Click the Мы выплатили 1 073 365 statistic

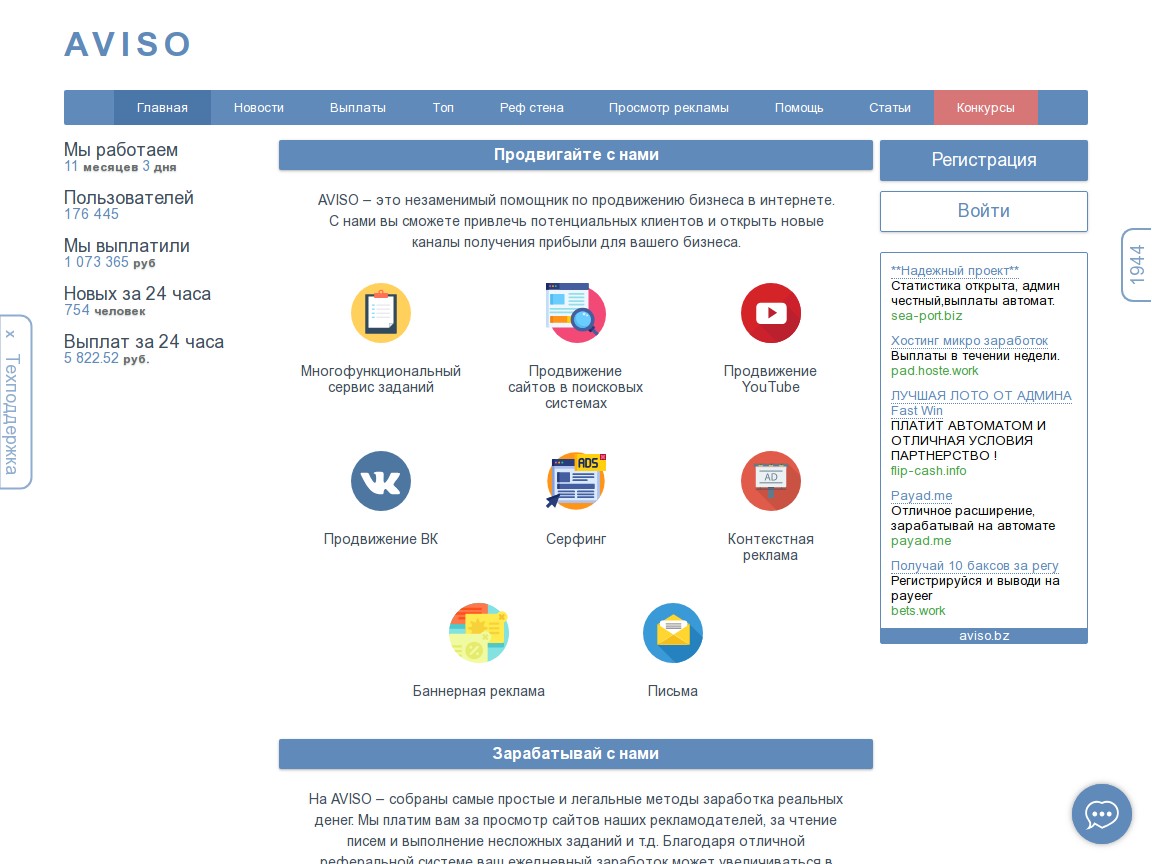126,253
